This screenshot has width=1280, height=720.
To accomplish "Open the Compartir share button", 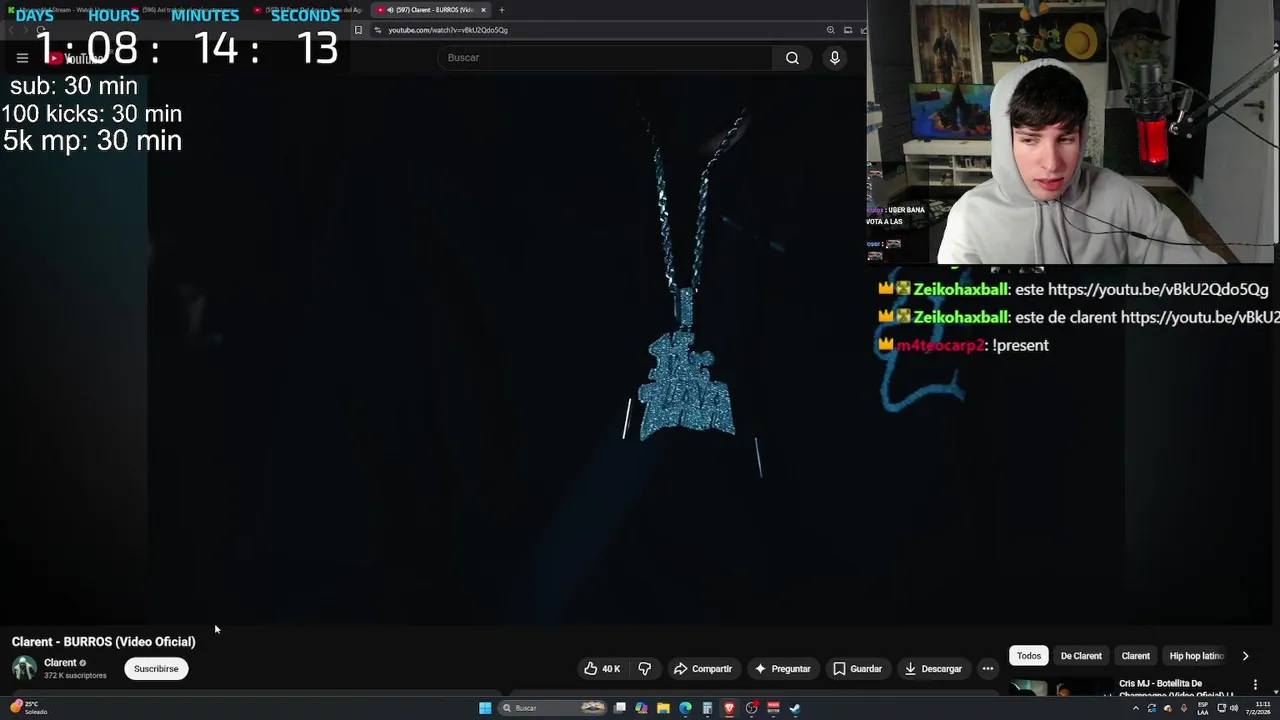I will tap(703, 669).
